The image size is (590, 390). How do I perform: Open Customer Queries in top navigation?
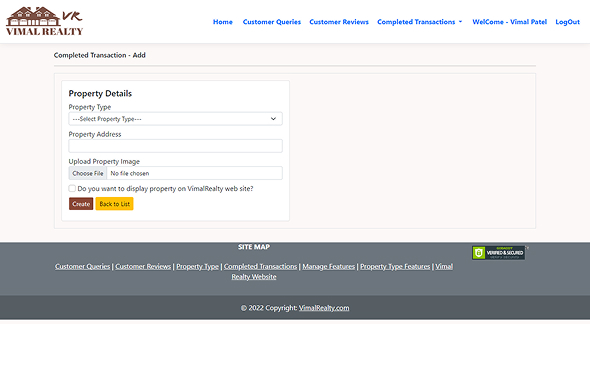click(272, 22)
